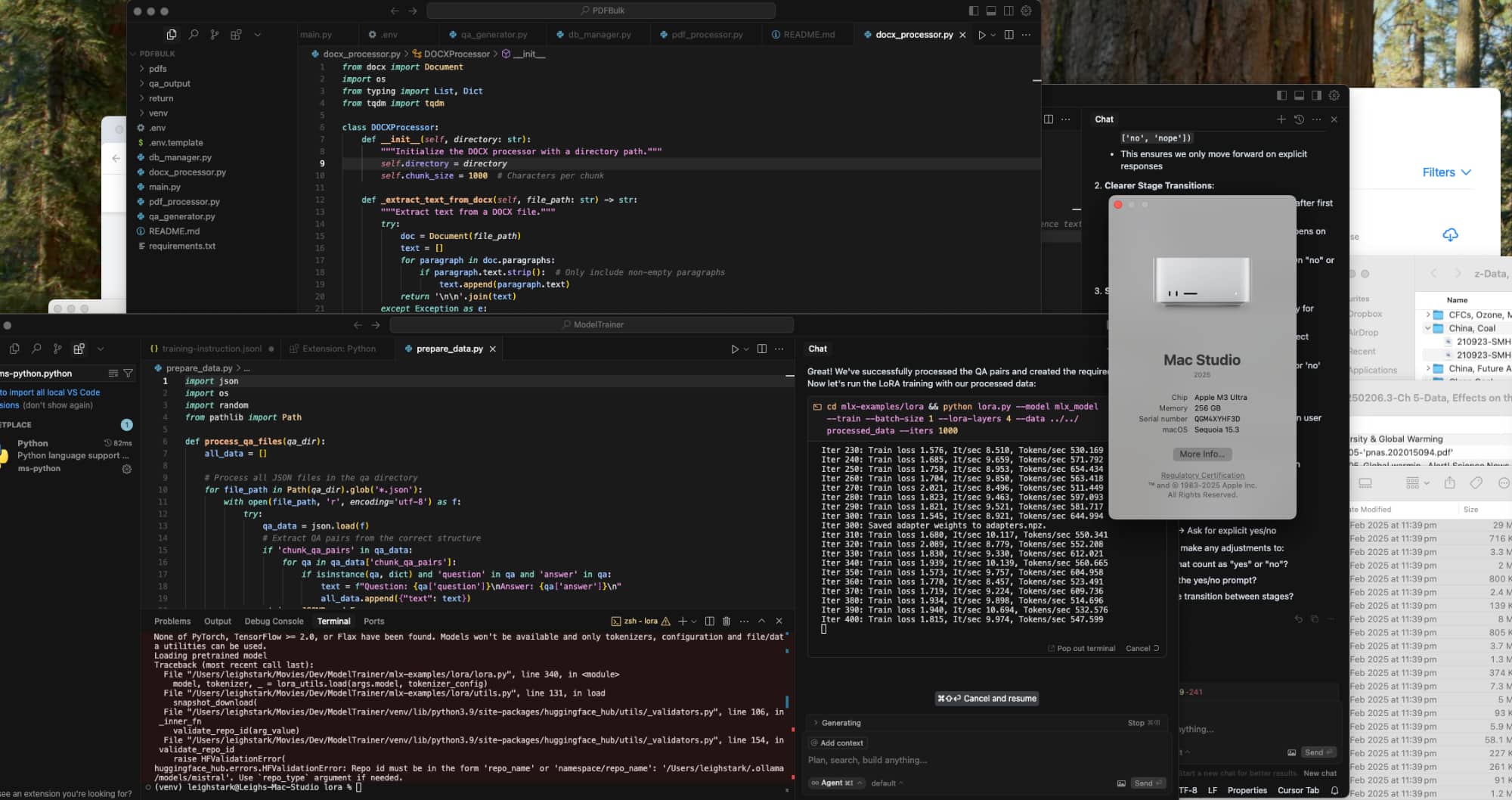Click More Info button in About window

coord(1201,454)
